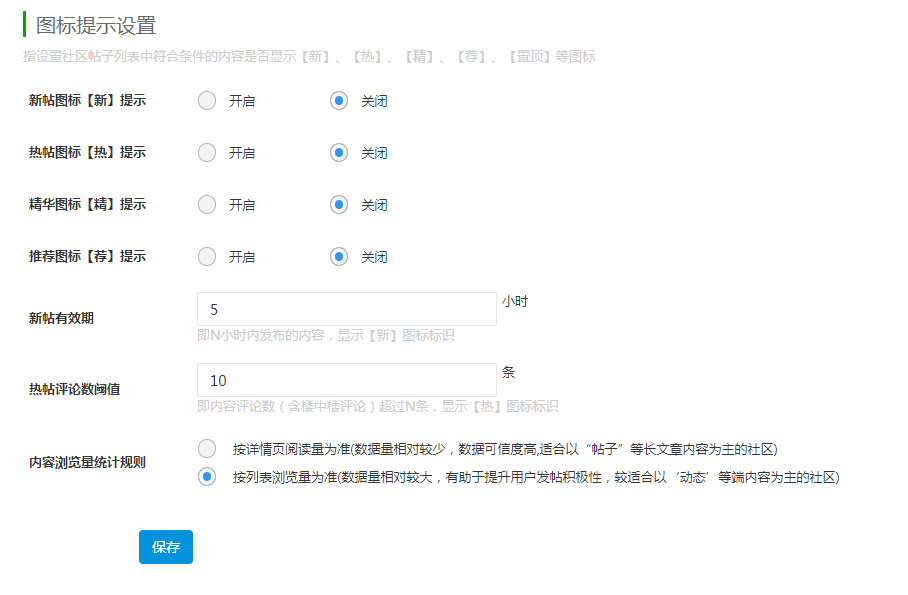
Task: Click the 新帖有效期 hours input field
Action: (x=347, y=309)
